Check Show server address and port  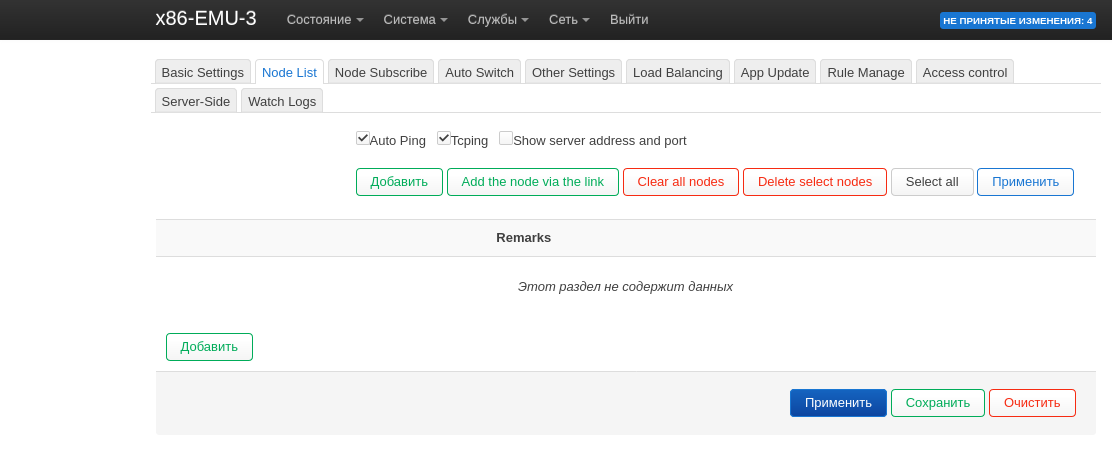coord(506,139)
